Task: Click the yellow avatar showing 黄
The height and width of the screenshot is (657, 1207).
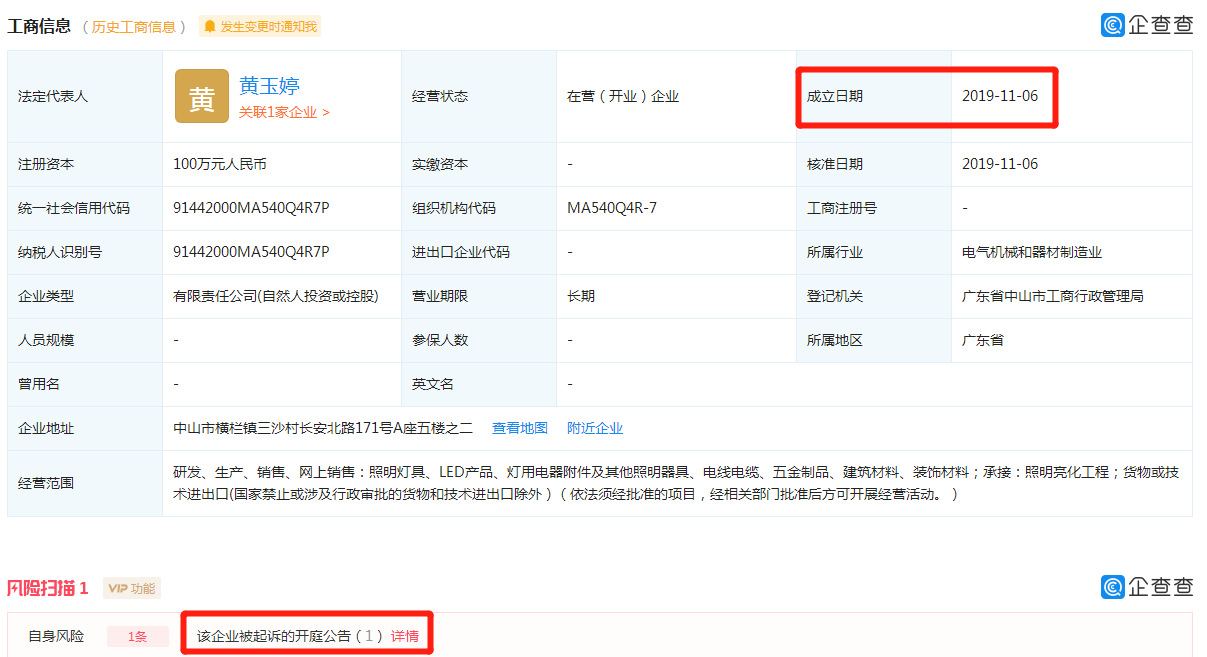Action: pos(201,97)
